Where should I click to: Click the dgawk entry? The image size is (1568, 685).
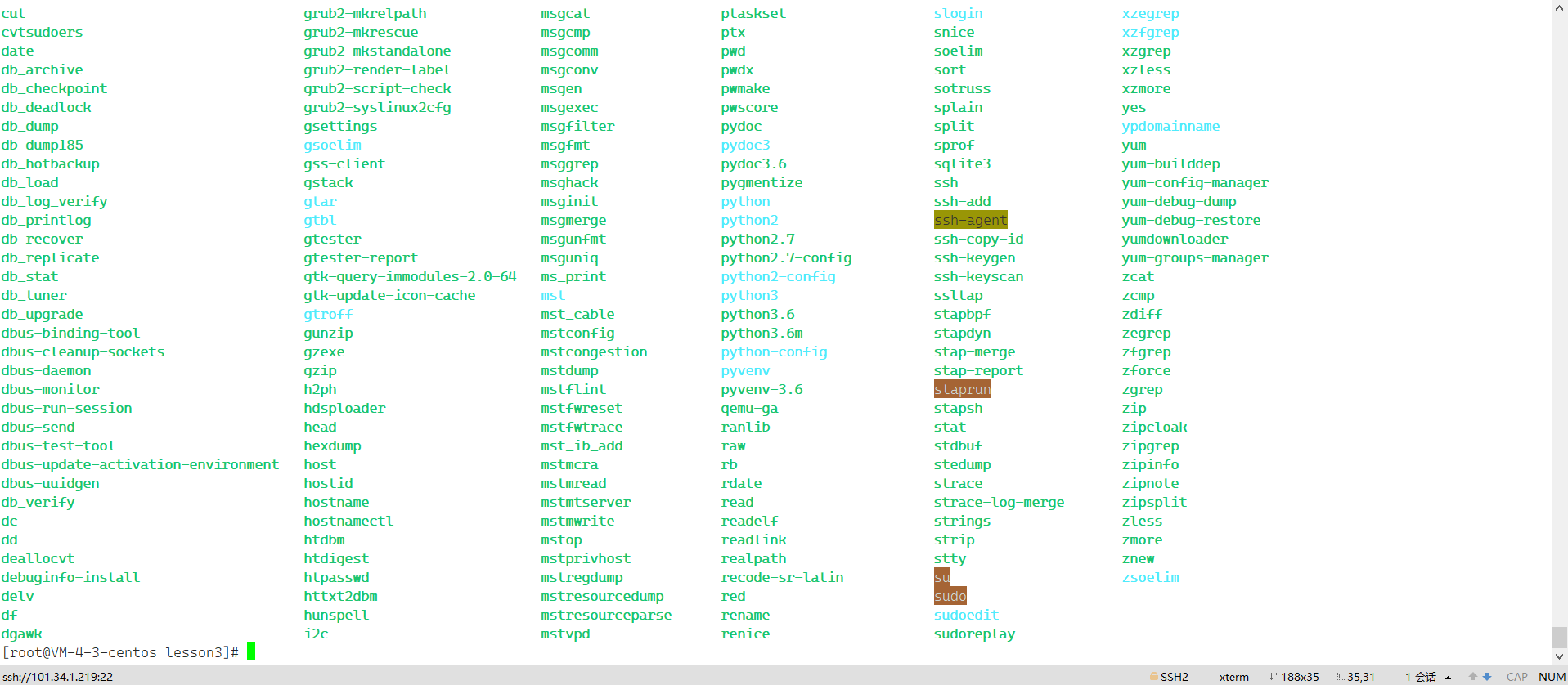[x=22, y=634]
